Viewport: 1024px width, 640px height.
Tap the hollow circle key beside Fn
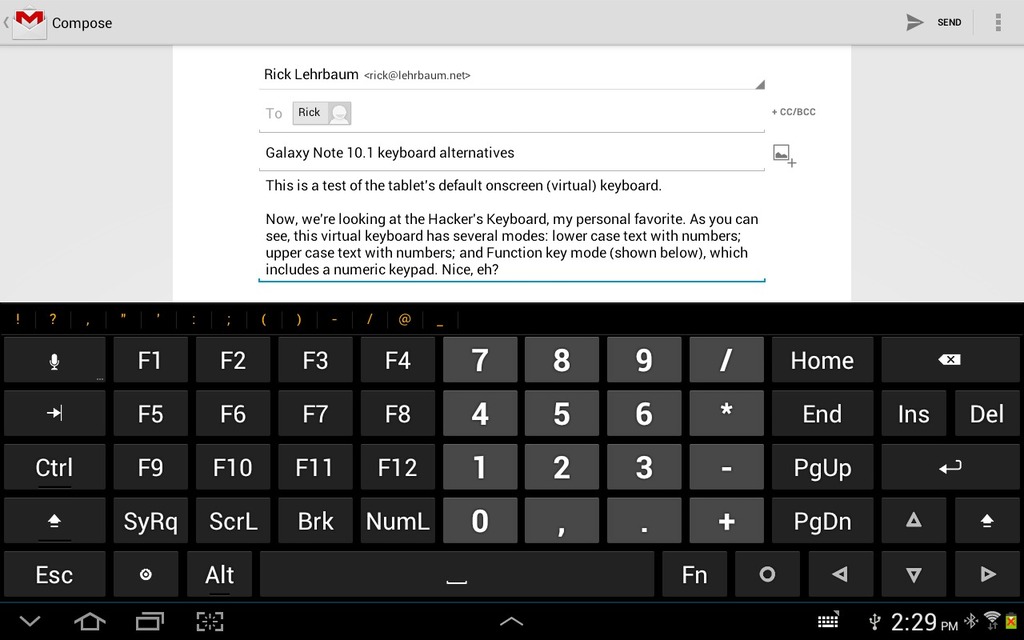click(x=767, y=574)
